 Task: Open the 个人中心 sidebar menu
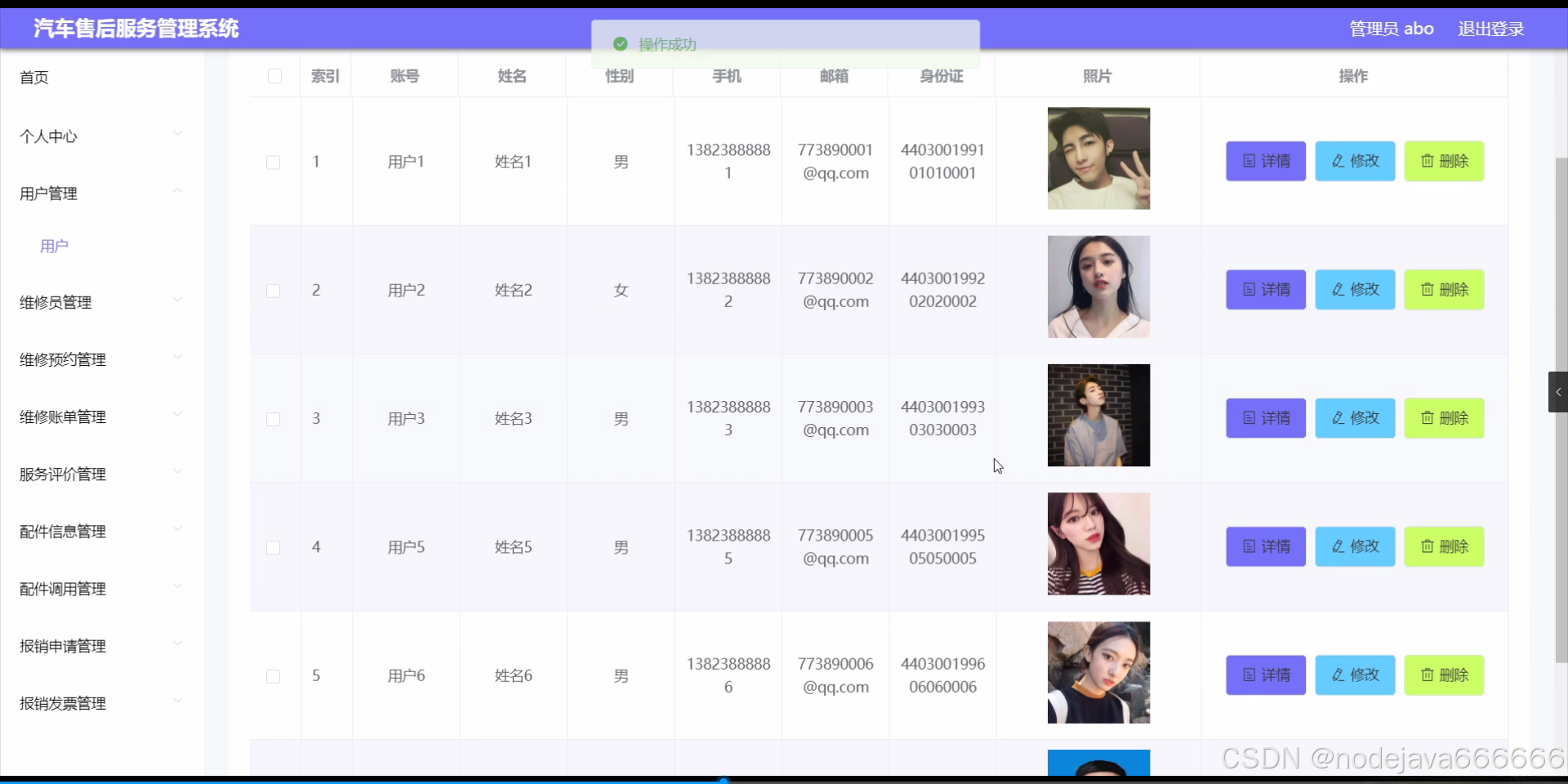[102, 136]
